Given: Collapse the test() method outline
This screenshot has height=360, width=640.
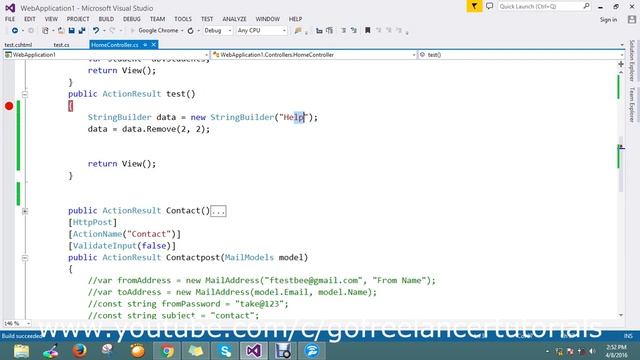Looking at the screenshot, I should point(25,94).
